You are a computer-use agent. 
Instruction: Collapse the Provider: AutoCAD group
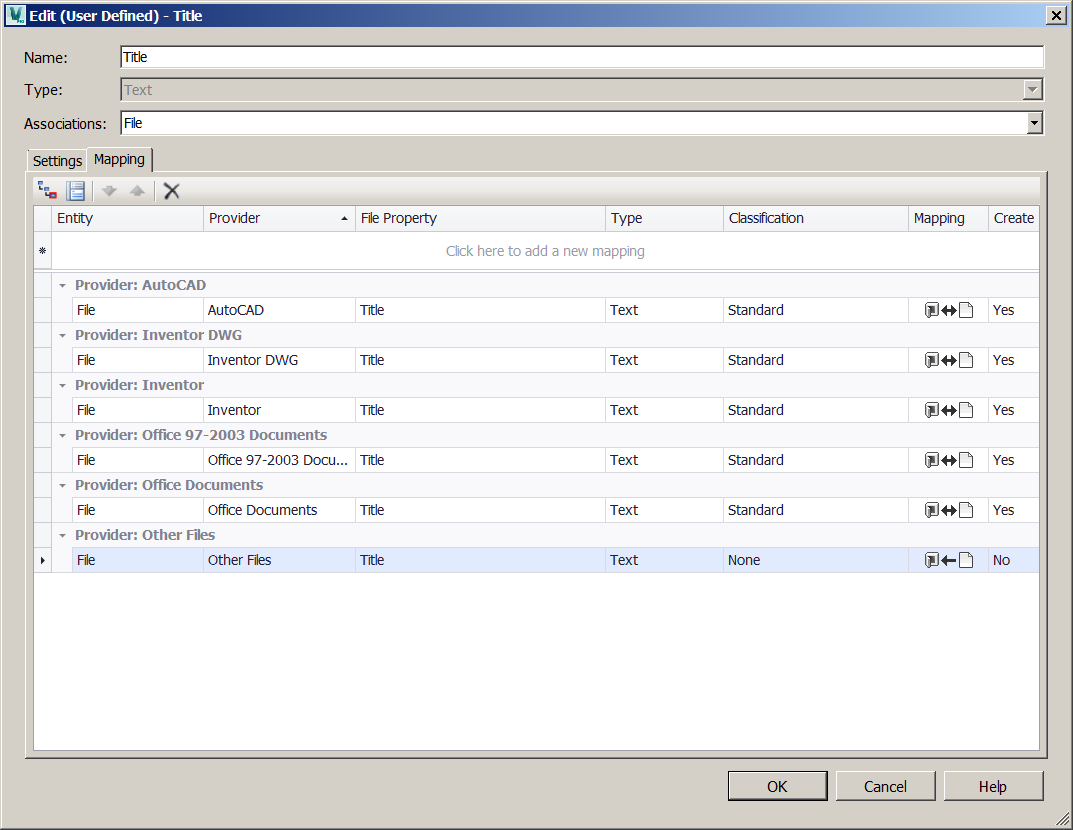click(62, 285)
